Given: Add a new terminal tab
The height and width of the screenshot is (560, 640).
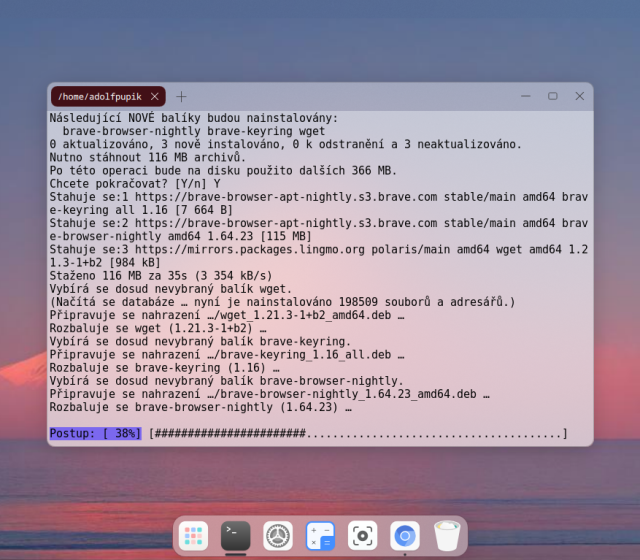Looking at the screenshot, I should [x=181, y=97].
